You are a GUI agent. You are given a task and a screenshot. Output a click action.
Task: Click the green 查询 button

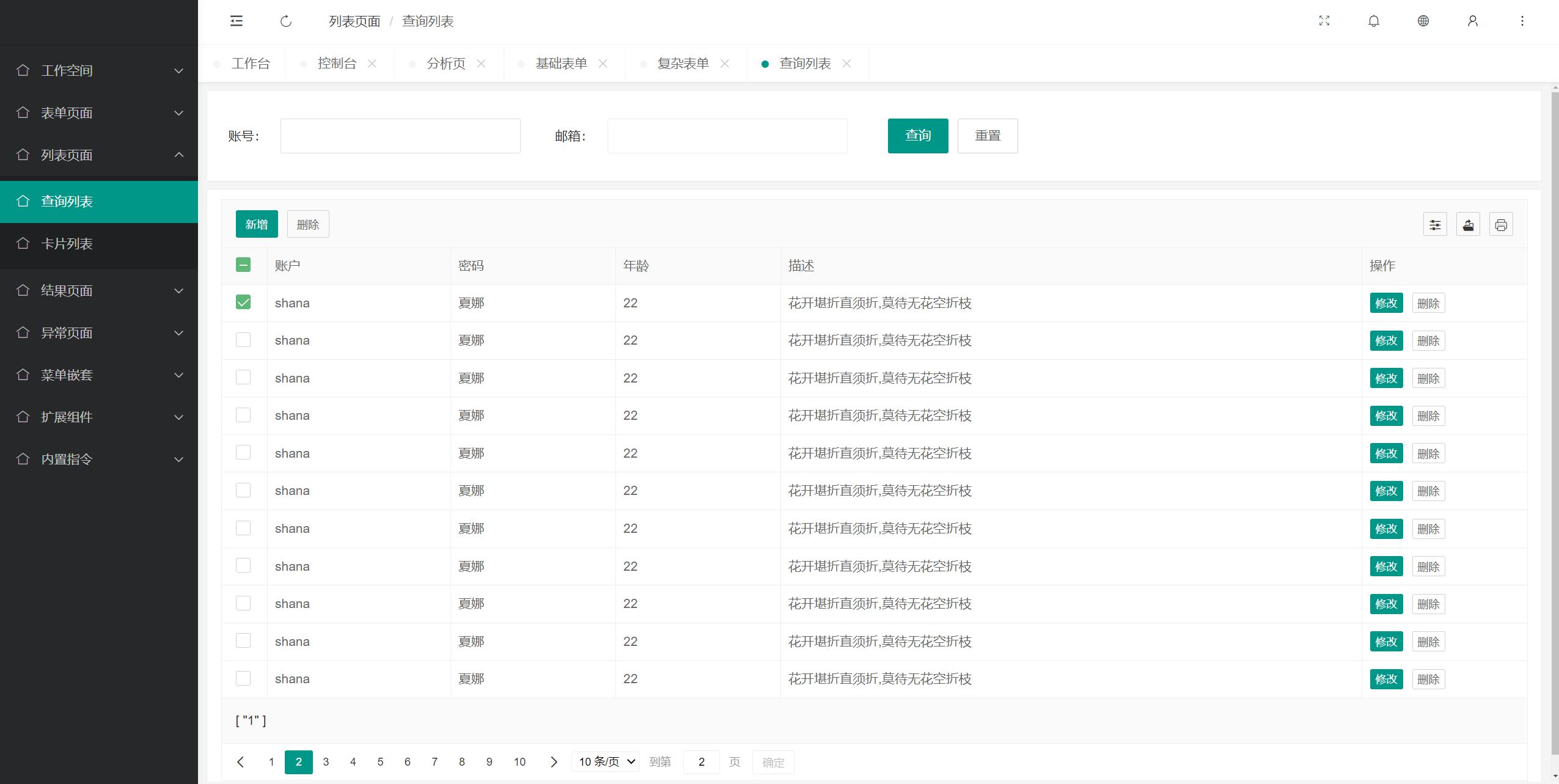pyautogui.click(x=917, y=136)
